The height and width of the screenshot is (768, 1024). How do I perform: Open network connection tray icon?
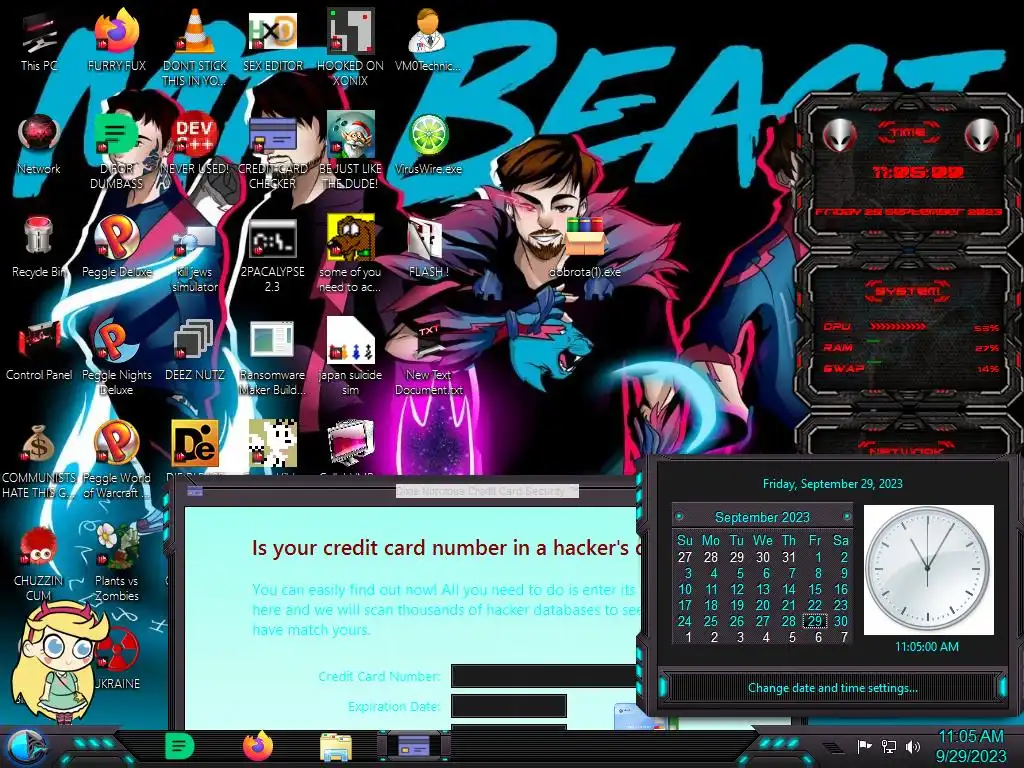[889, 746]
